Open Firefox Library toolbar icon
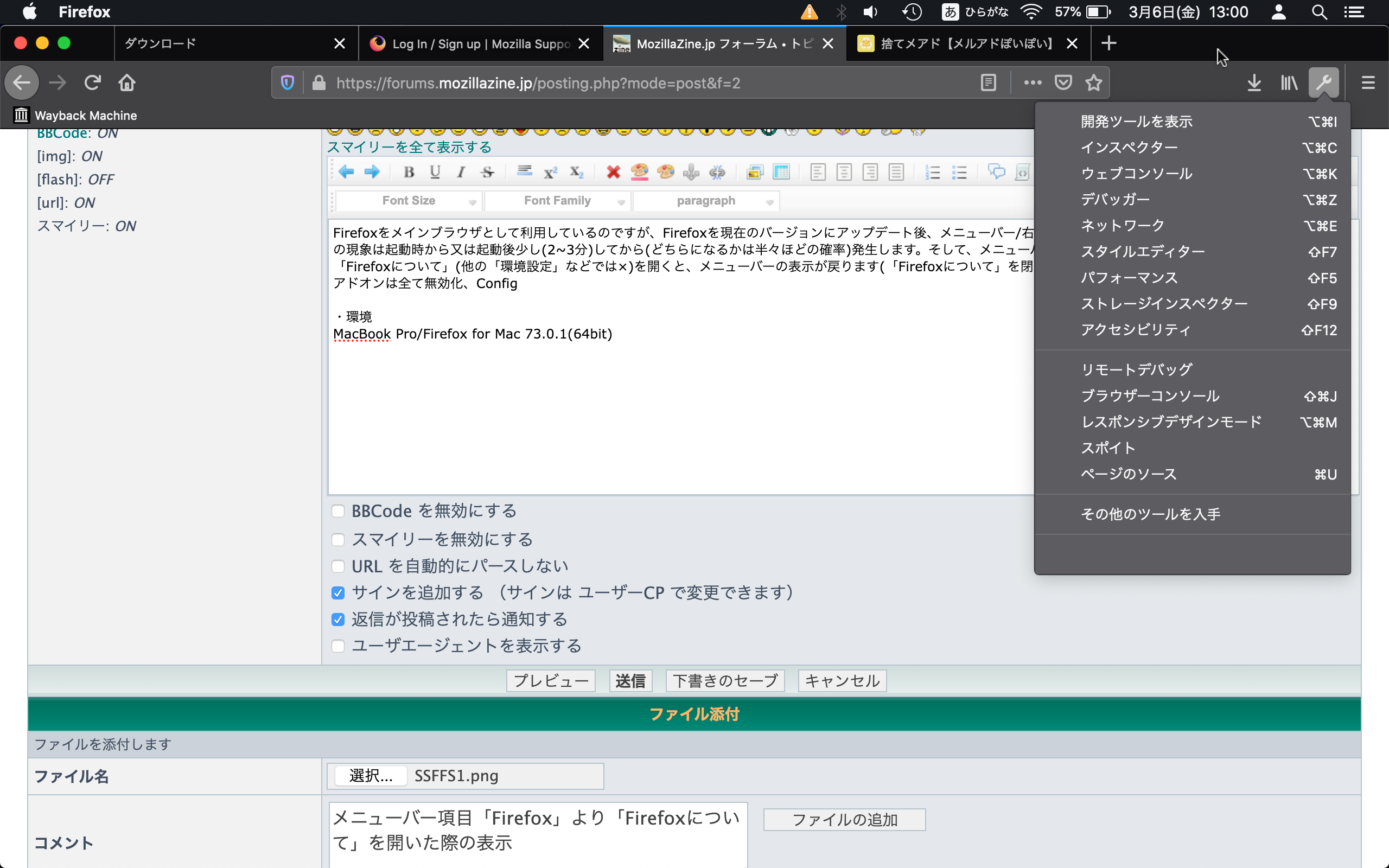Image resolution: width=1389 pixels, height=868 pixels. [x=1289, y=83]
